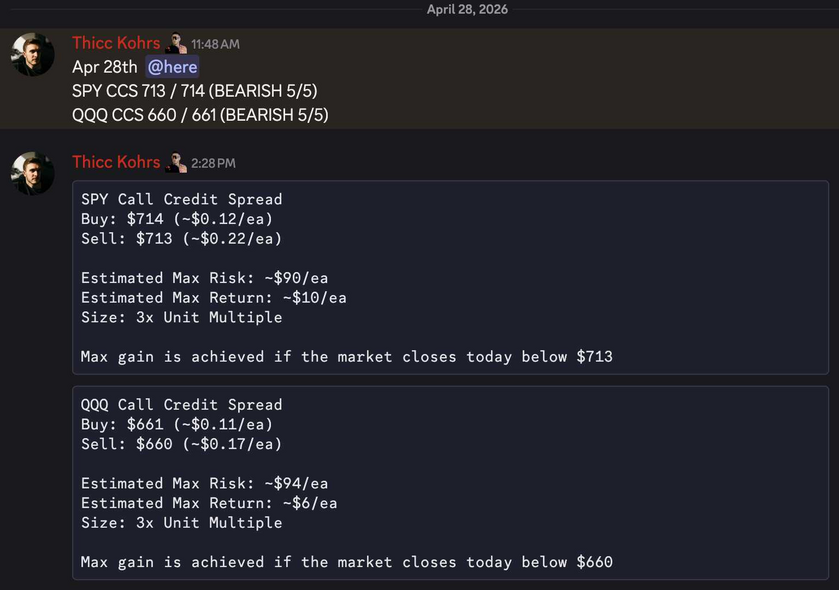This screenshot has height=590, width=839.
Task: Click the 'SPY Call Credit Spread' code block title
Action: point(181,199)
